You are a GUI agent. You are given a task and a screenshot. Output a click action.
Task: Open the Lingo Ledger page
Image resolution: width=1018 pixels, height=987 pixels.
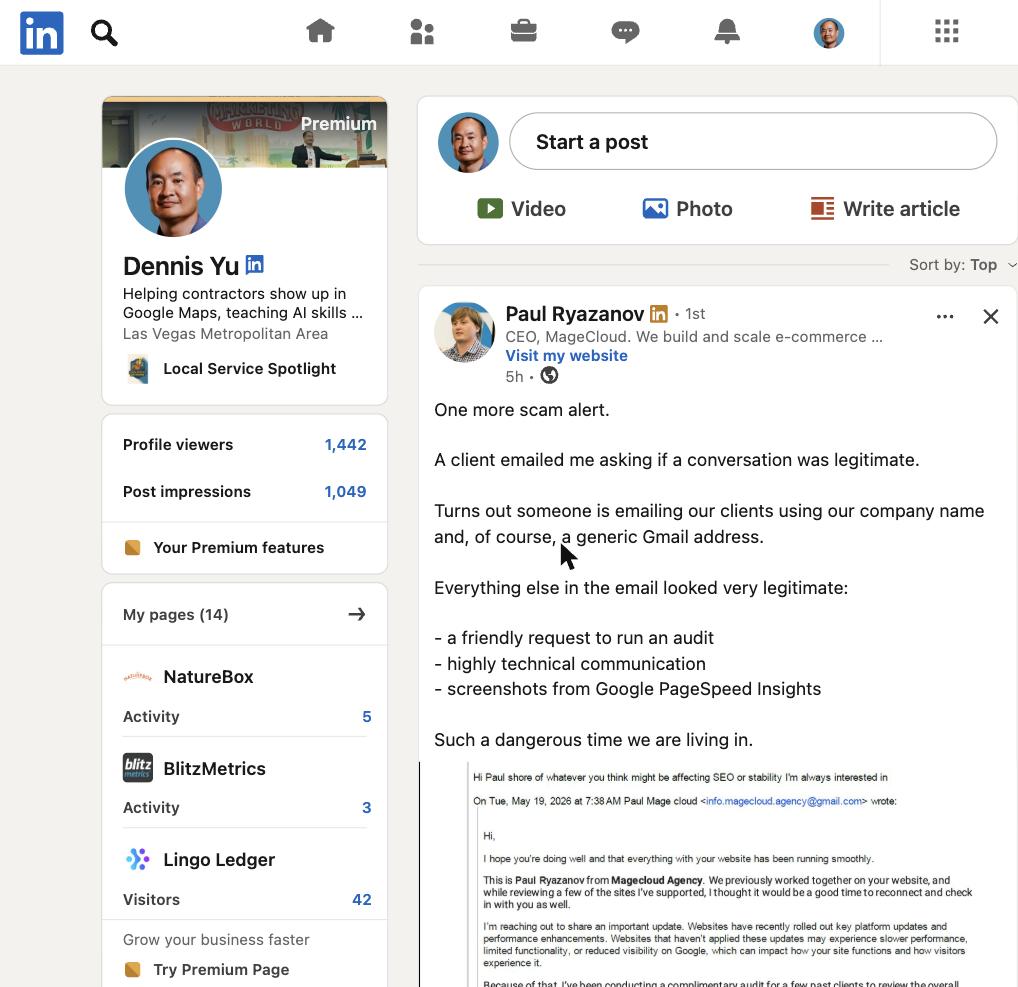[x=219, y=860]
